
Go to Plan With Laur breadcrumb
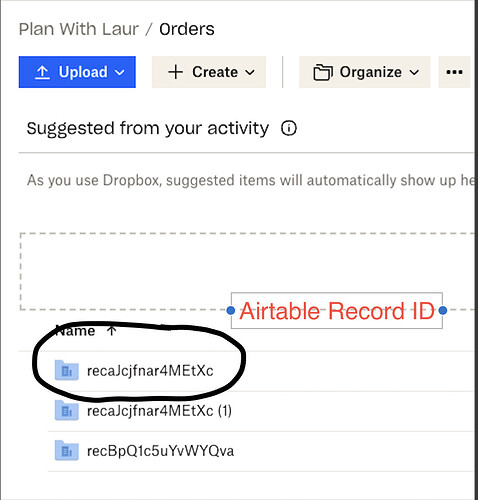79,29
